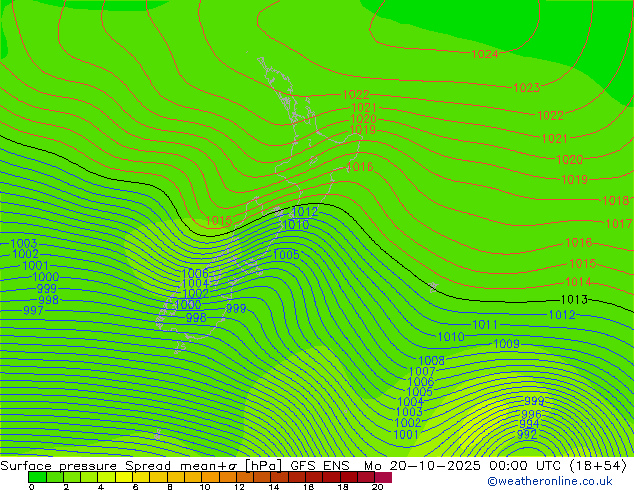This screenshot has height=490, width=634.
Task: Click the 1023 isobar label
Action: click(x=526, y=87)
